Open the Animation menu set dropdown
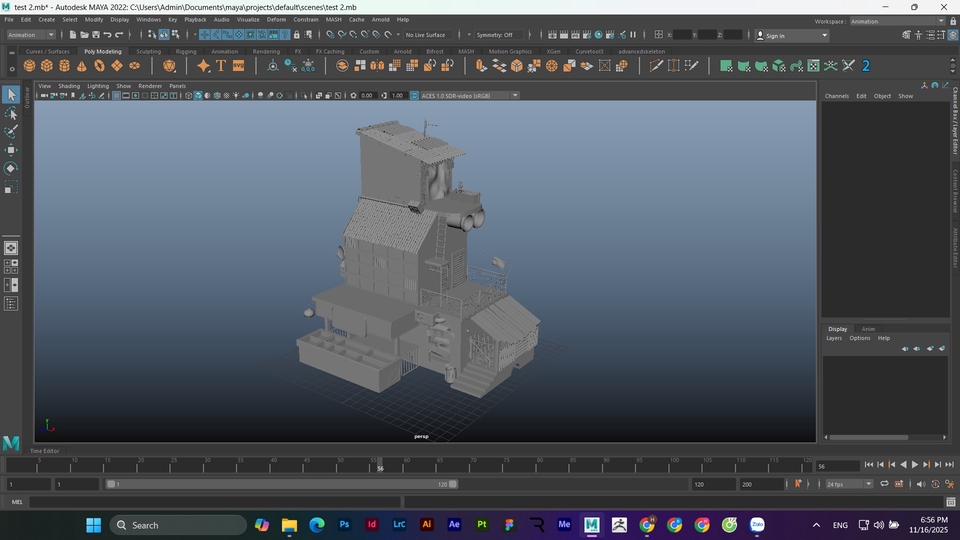This screenshot has width=960, height=540. [31, 35]
